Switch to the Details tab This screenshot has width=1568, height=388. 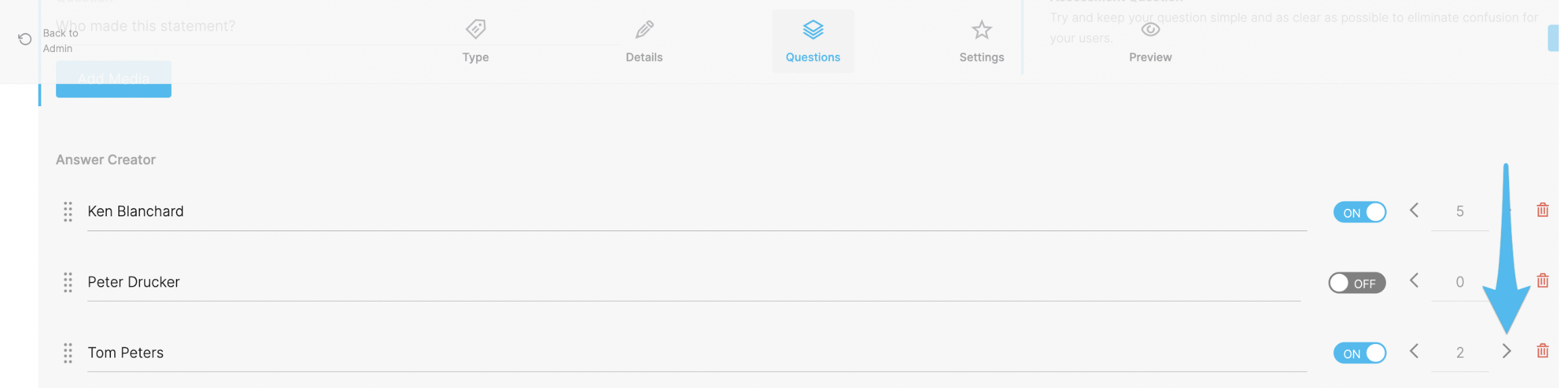pyautogui.click(x=644, y=41)
